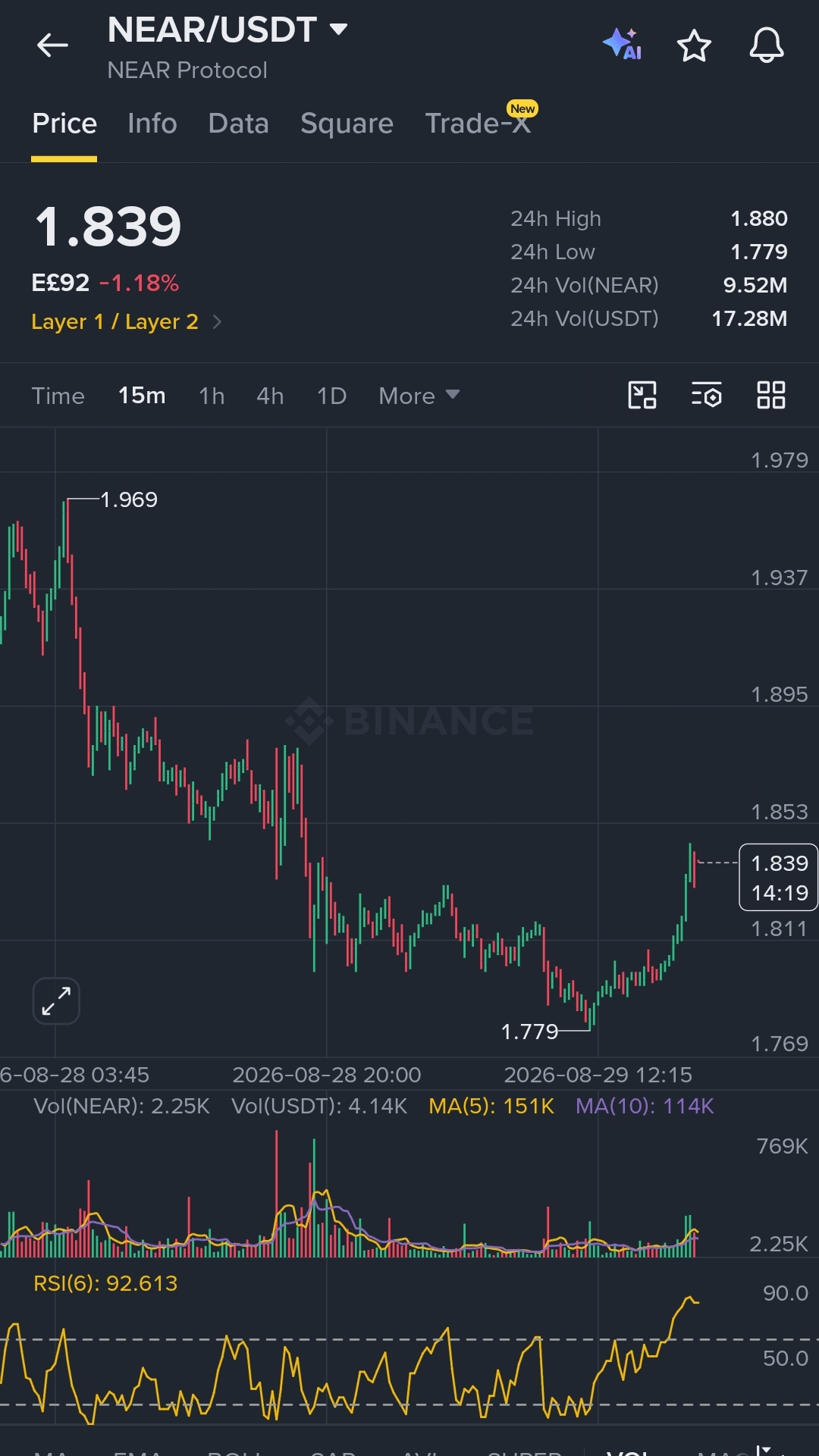
Task: Open chart indicator settings icon
Action: pyautogui.click(x=706, y=395)
